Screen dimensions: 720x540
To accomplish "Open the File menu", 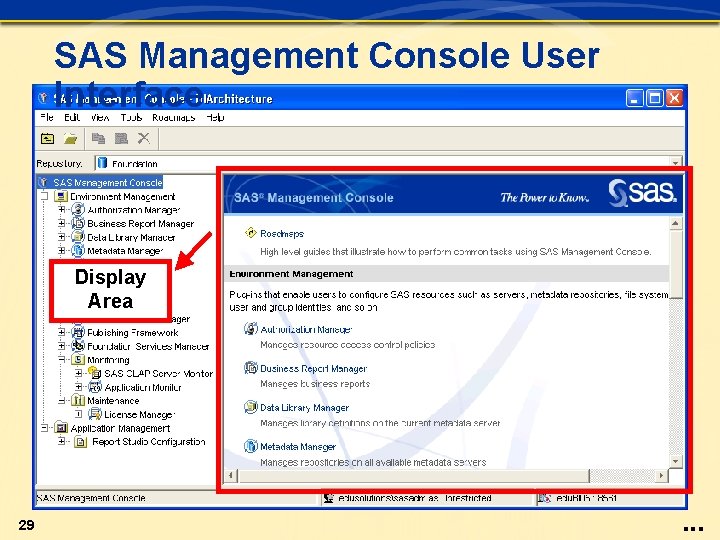I will (47, 117).
